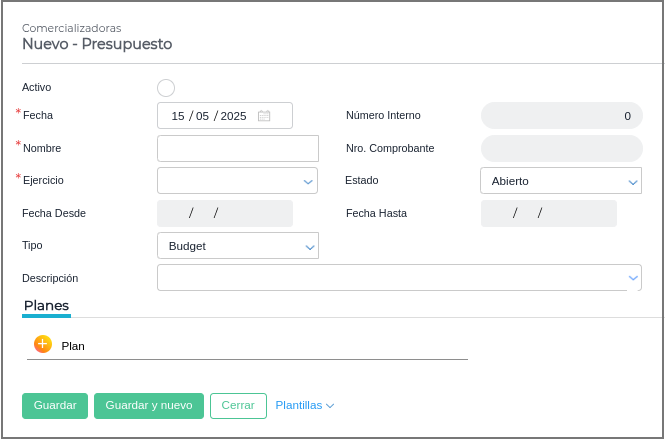Click the Plan column header
The width and height of the screenshot is (665, 439).
coord(73,346)
